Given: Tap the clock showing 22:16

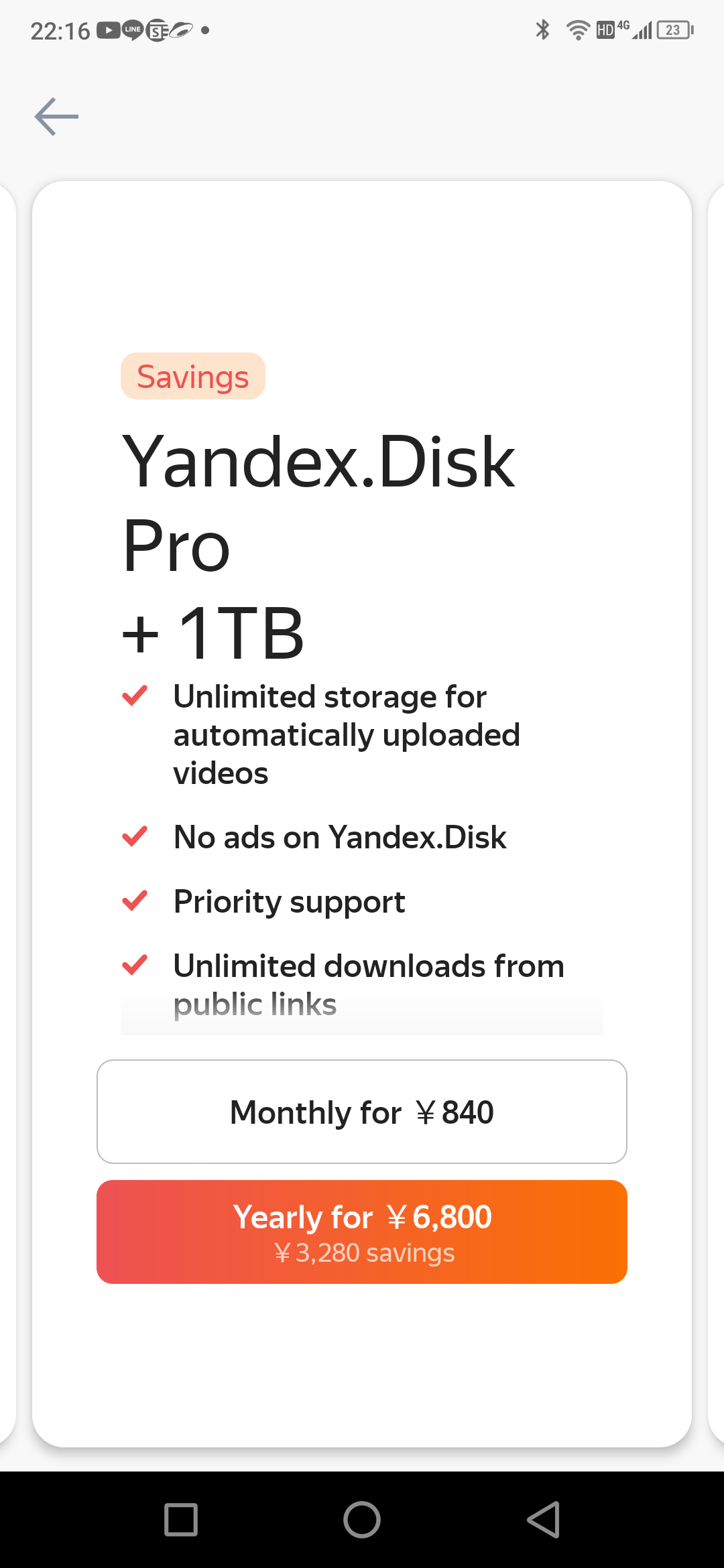Looking at the screenshot, I should [x=60, y=31].
